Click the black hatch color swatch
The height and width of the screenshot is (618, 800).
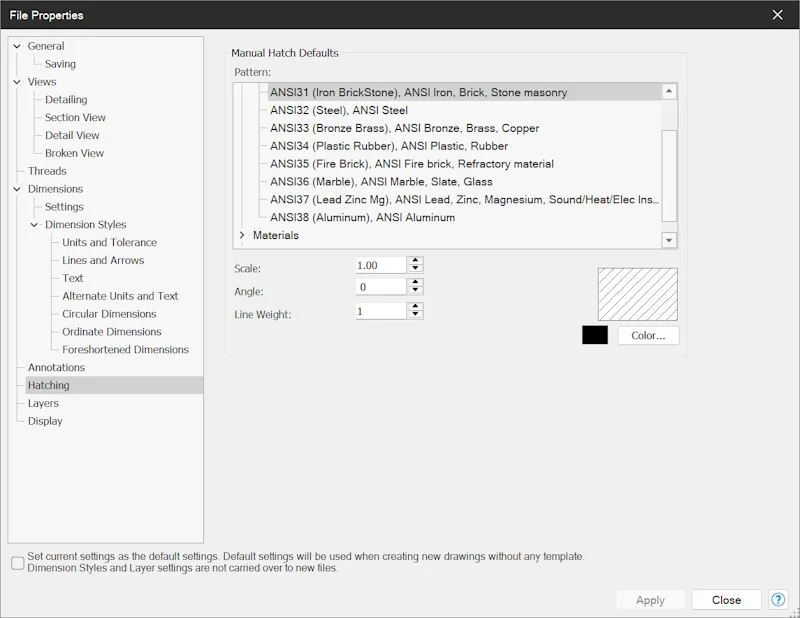(x=595, y=335)
